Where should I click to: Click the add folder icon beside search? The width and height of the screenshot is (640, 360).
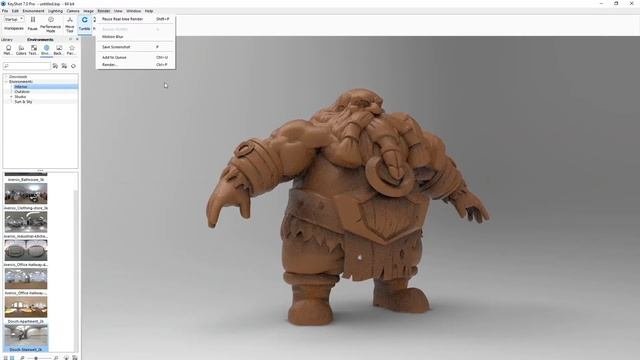tap(56, 66)
